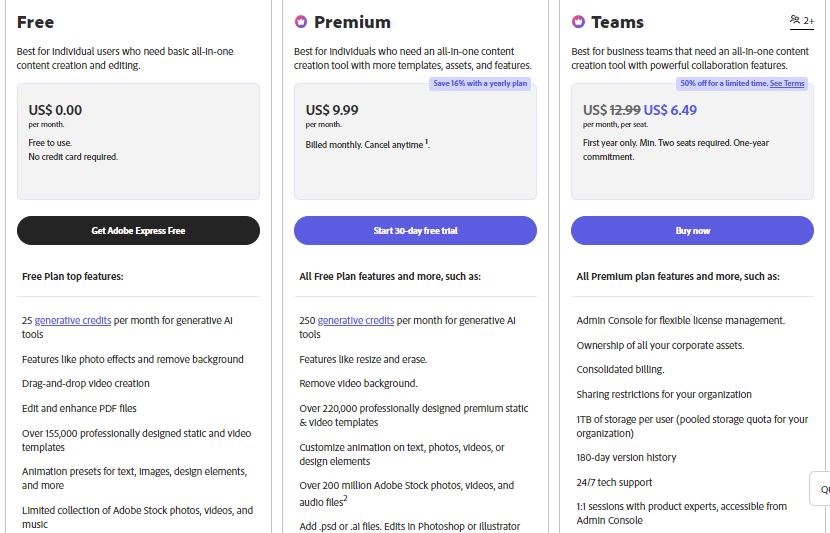Click the 50% off limited time badge
Viewport: 830px width, 533px height.
(723, 84)
